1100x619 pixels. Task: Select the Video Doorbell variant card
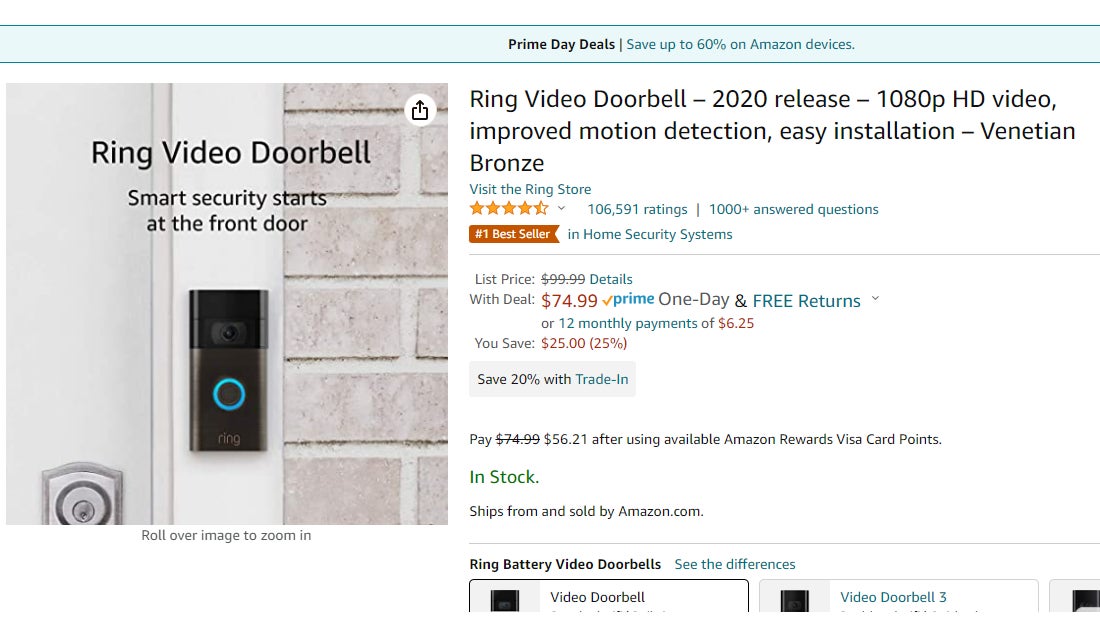pos(608,597)
